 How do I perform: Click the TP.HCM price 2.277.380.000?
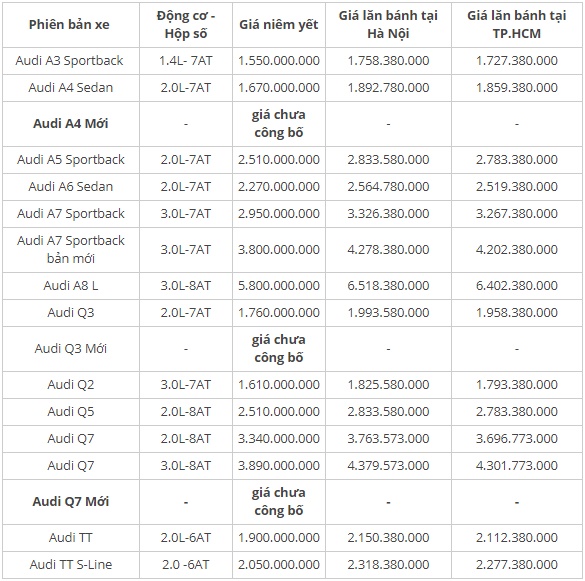(517, 565)
